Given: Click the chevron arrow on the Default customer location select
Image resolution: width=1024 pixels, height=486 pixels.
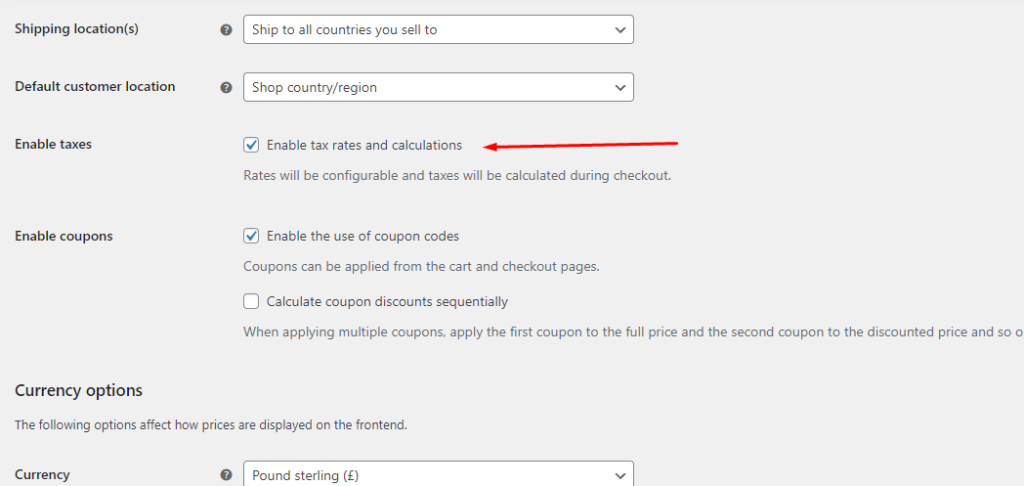Looking at the screenshot, I should pyautogui.click(x=620, y=88).
